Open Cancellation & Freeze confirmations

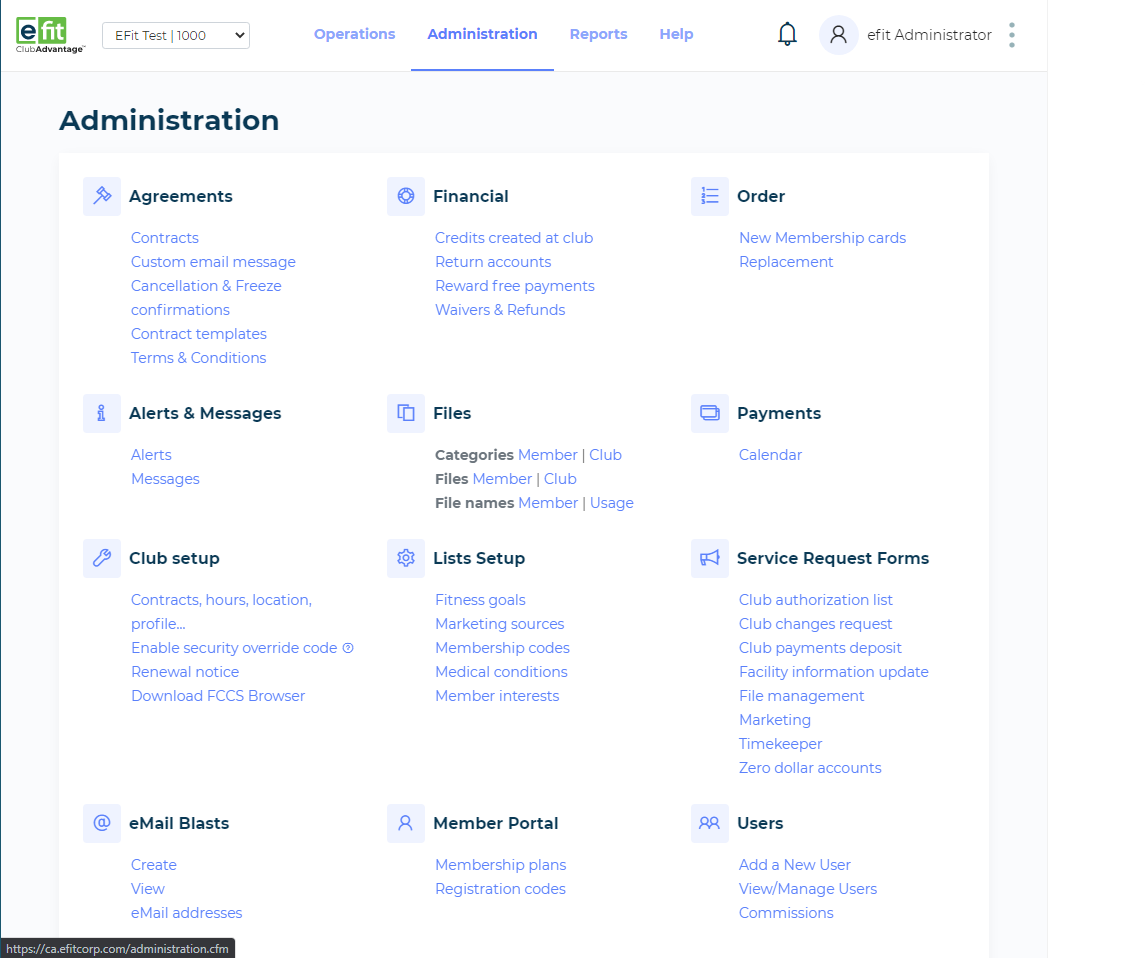[x=206, y=298]
